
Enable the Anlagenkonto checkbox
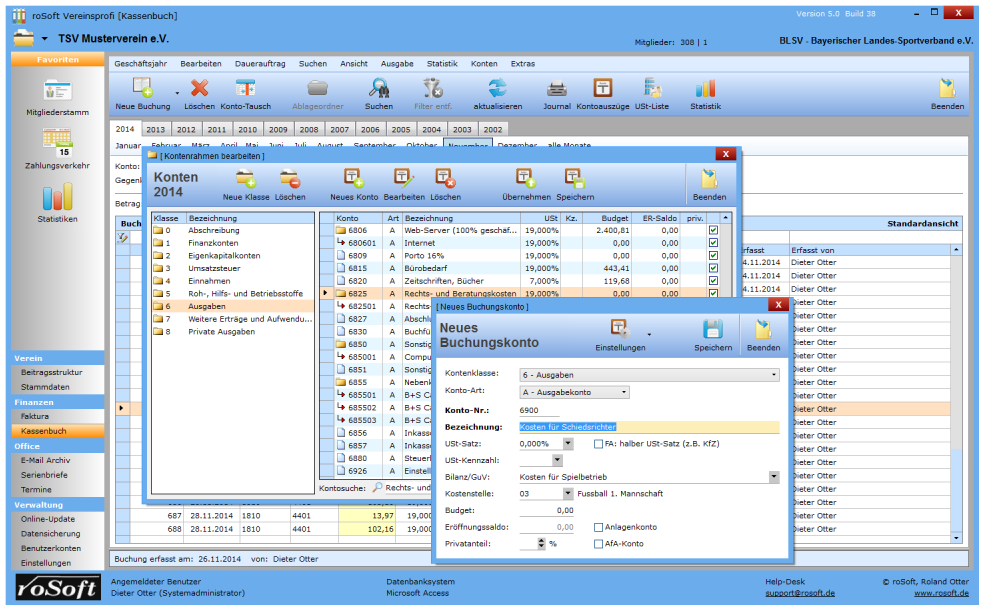598,527
